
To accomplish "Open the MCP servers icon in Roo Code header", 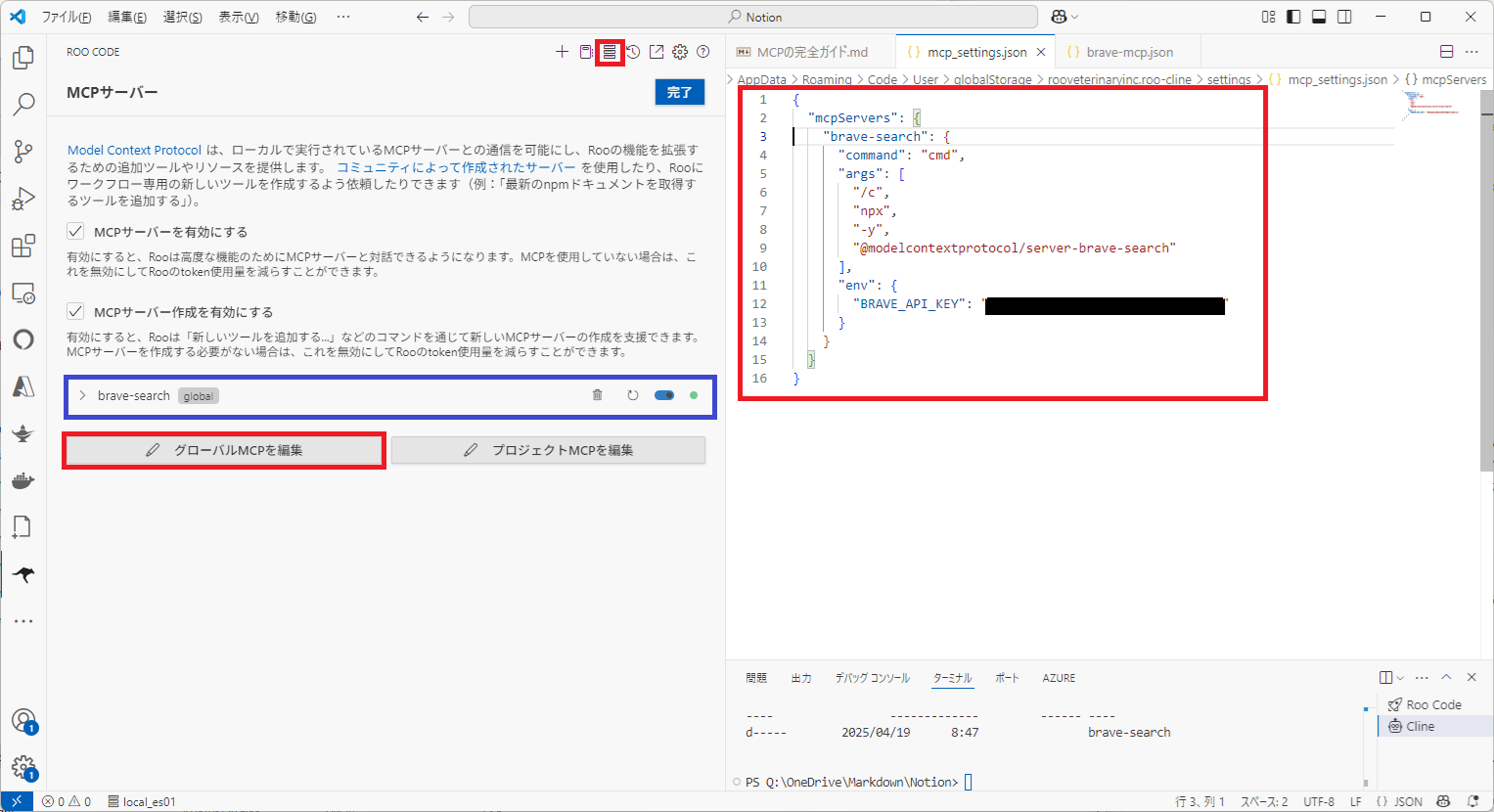I will point(610,52).
